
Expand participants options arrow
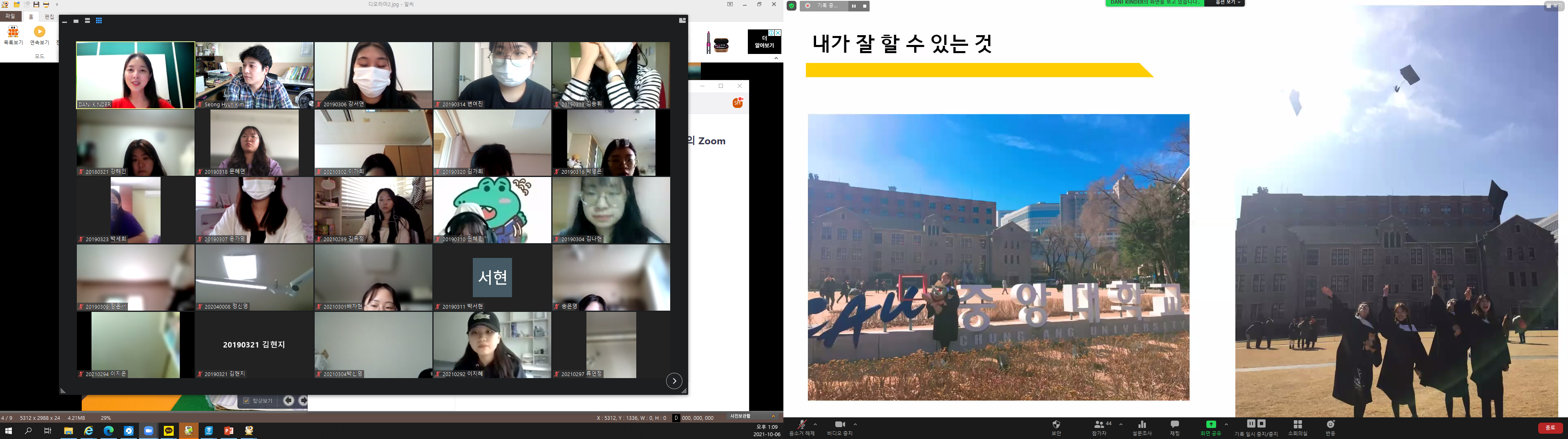pyautogui.click(x=1121, y=424)
